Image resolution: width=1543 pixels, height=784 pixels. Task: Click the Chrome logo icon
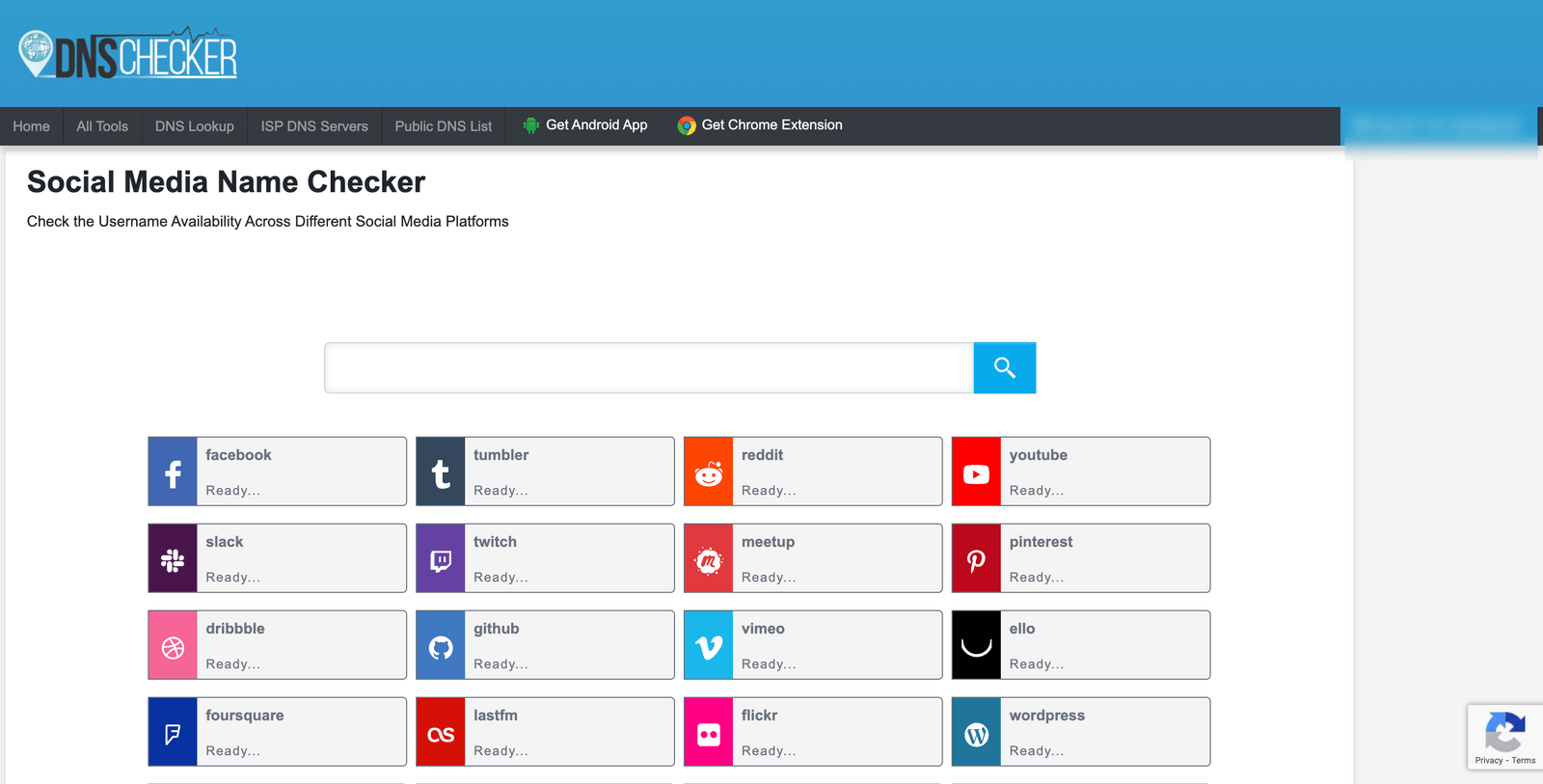[x=687, y=125]
